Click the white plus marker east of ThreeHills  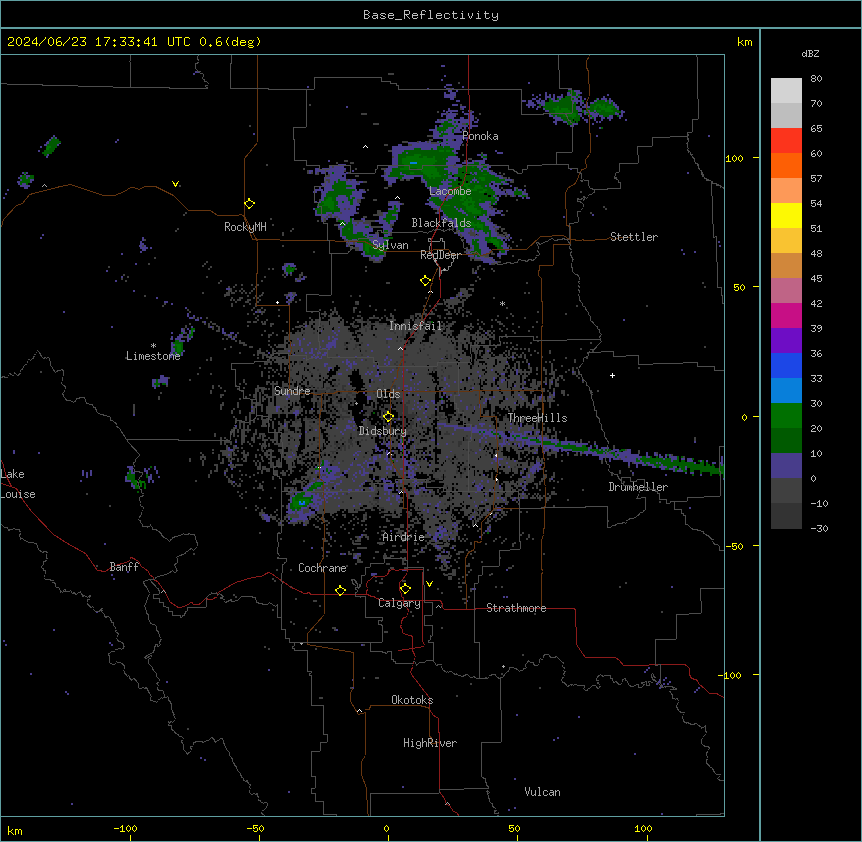coord(612,375)
